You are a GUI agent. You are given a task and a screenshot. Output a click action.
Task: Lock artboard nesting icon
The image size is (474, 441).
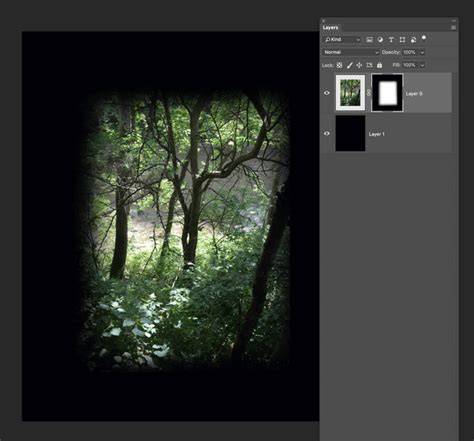pyautogui.click(x=369, y=65)
